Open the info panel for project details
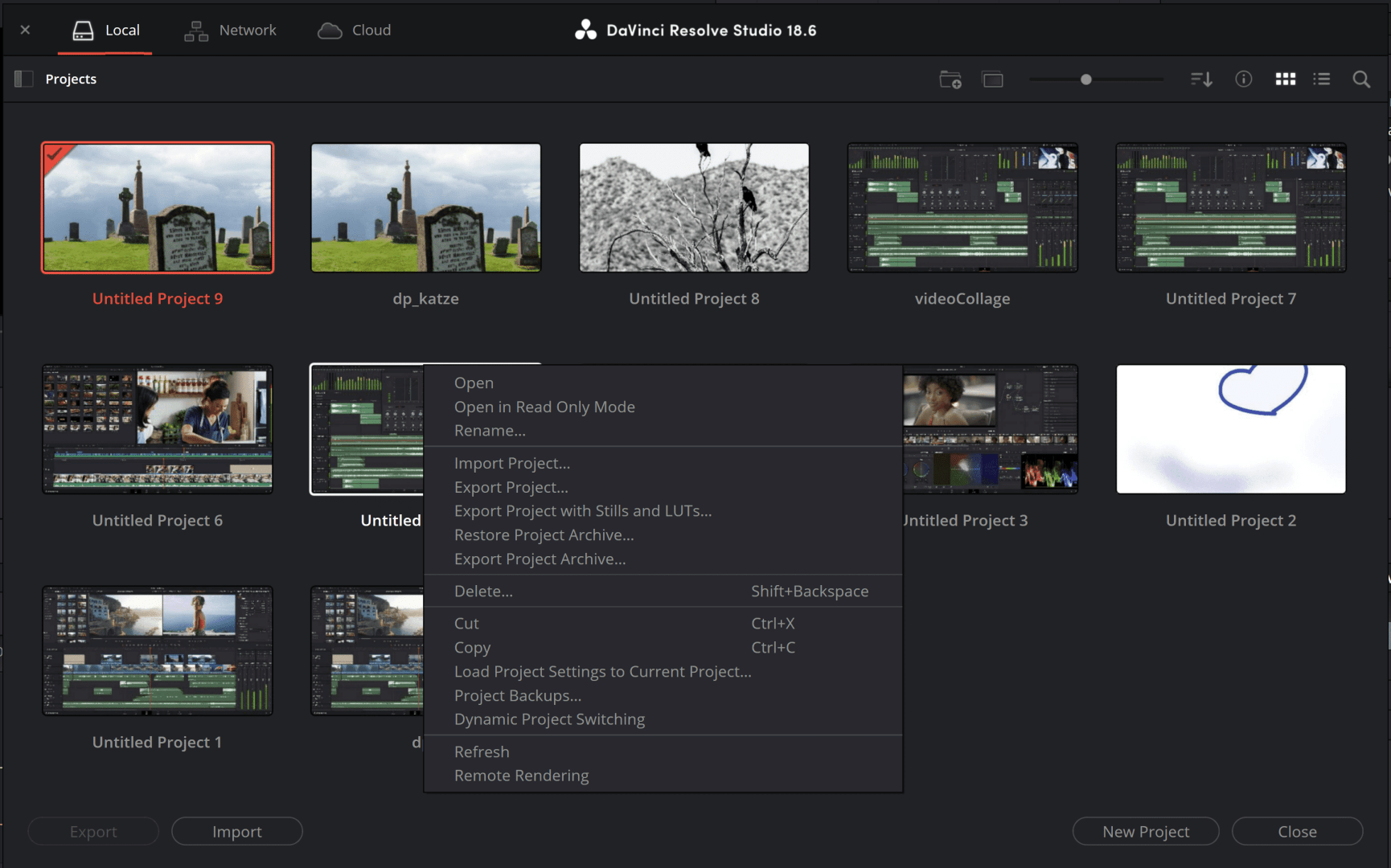The width and height of the screenshot is (1391, 868). point(1243,79)
